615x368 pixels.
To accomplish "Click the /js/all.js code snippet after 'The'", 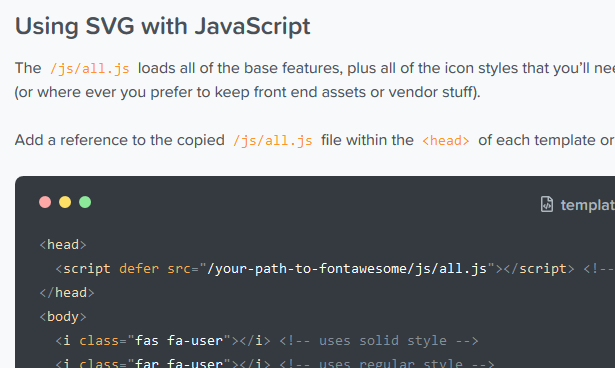I will (90, 69).
